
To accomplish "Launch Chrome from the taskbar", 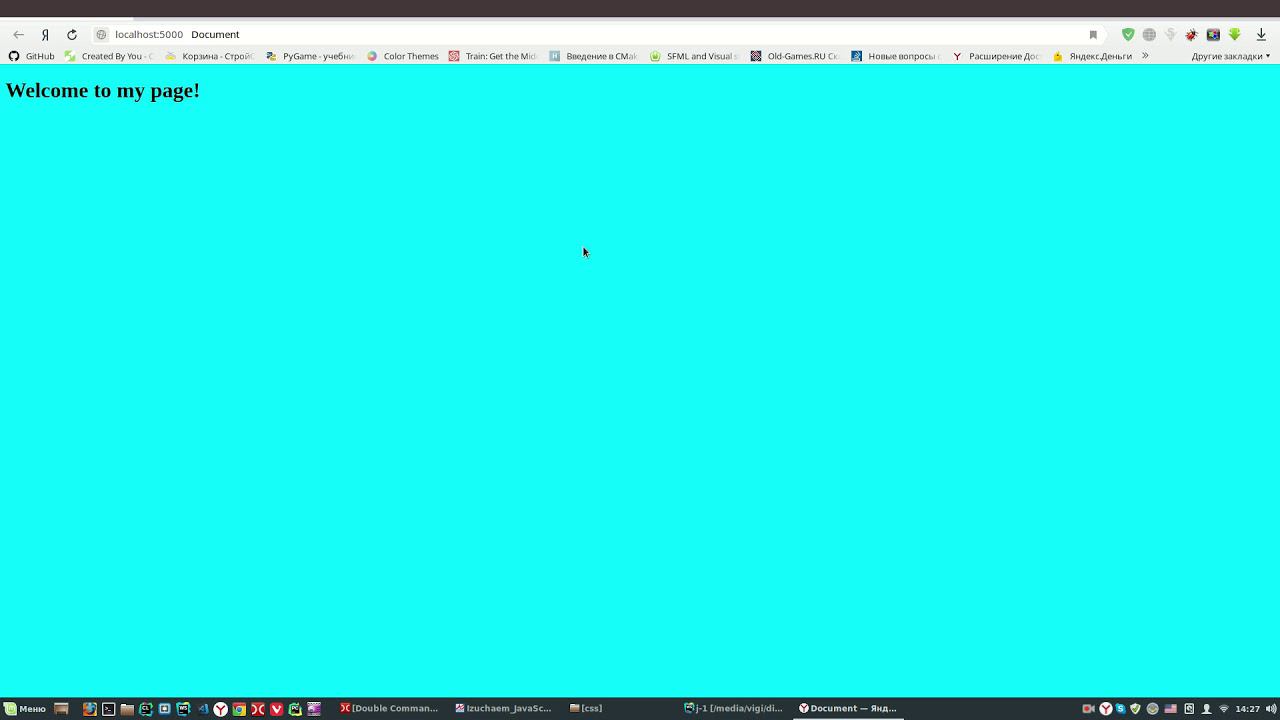I will (239, 708).
